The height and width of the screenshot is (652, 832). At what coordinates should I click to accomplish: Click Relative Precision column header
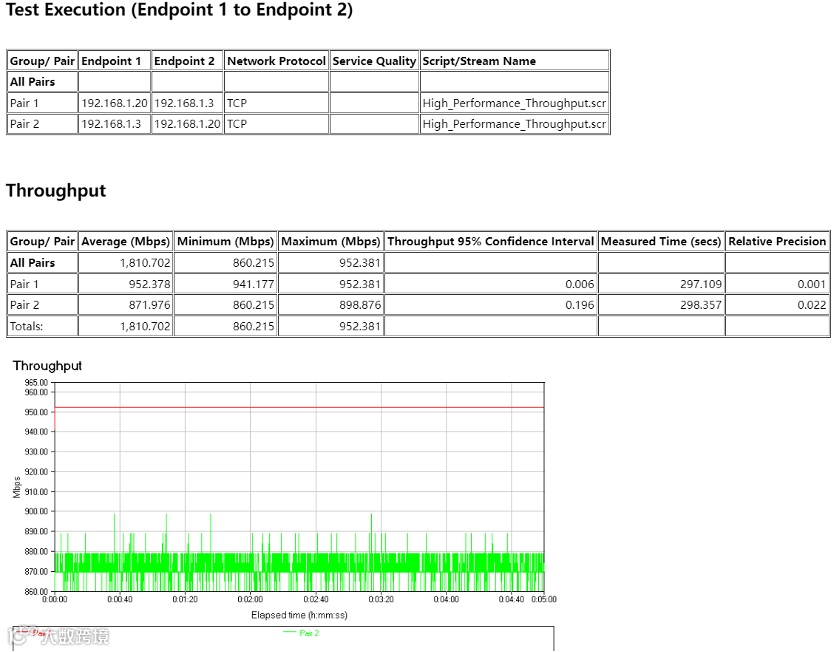pos(777,241)
